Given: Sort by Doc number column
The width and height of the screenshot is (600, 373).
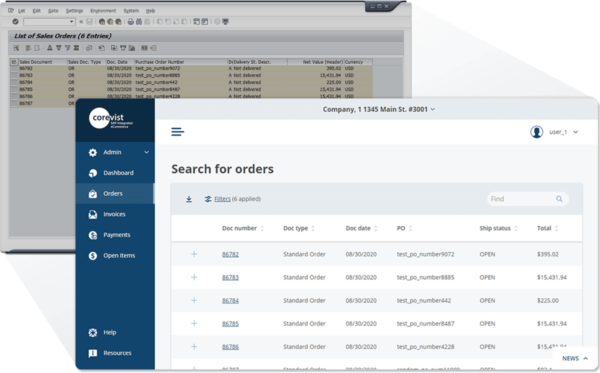Looking at the screenshot, I should click(243, 228).
